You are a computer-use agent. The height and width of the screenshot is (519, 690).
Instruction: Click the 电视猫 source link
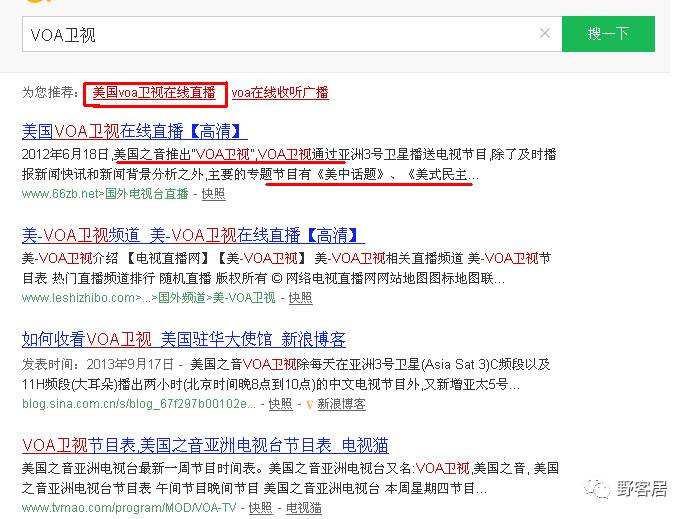pyautogui.click(x=304, y=508)
